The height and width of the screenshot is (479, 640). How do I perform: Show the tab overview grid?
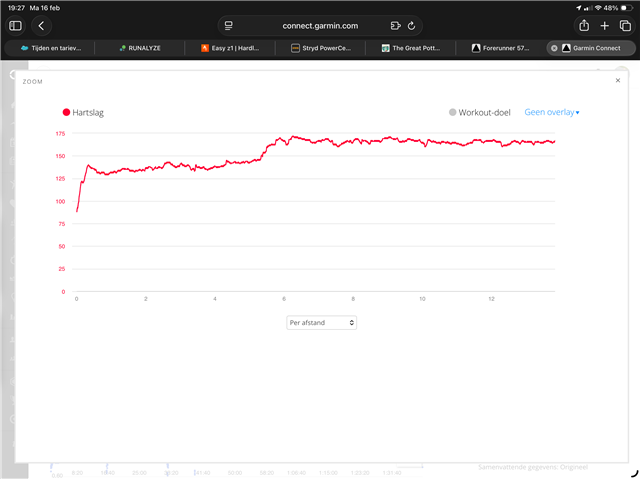[x=625, y=25]
